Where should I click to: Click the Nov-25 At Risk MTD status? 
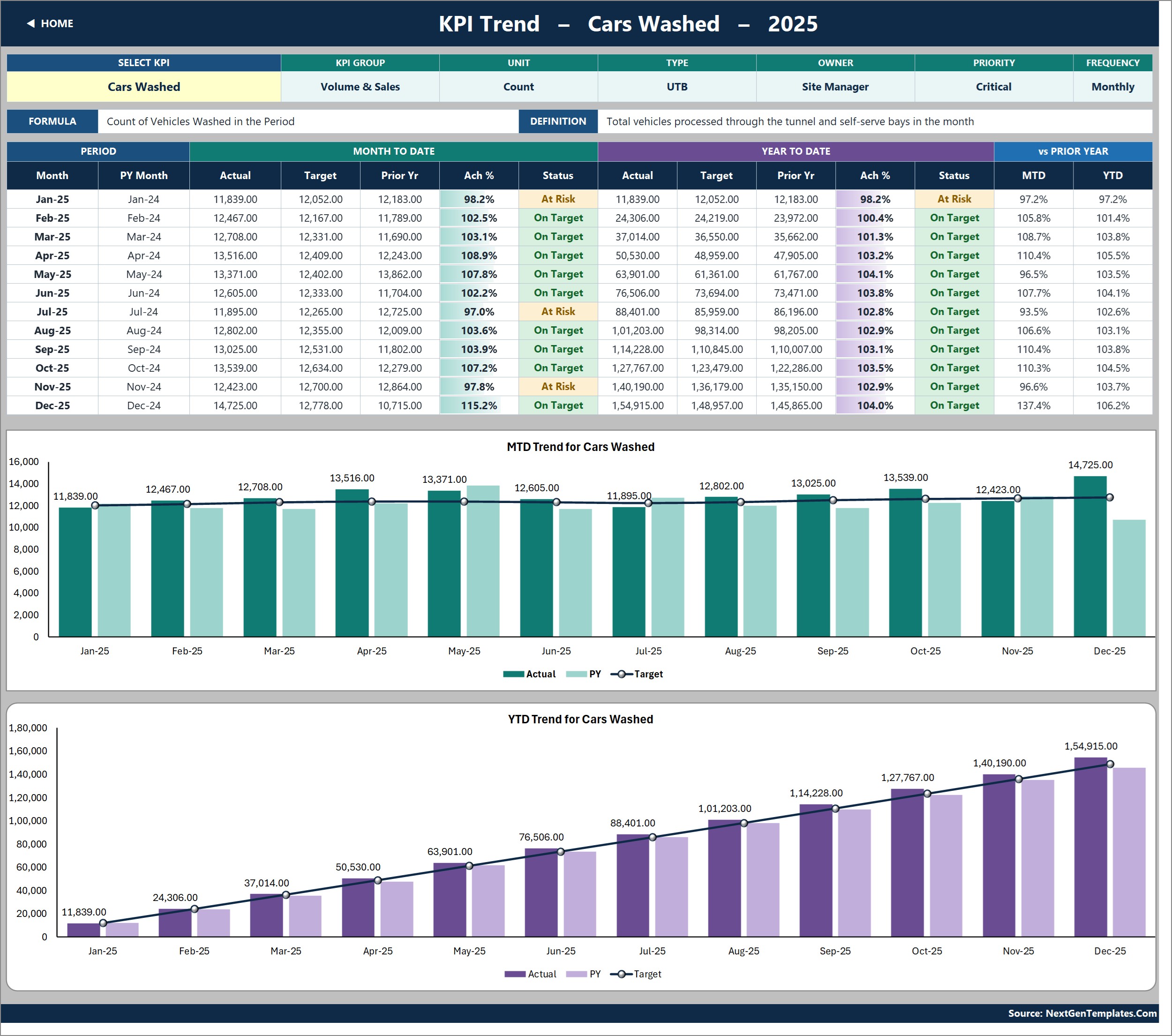(558, 386)
